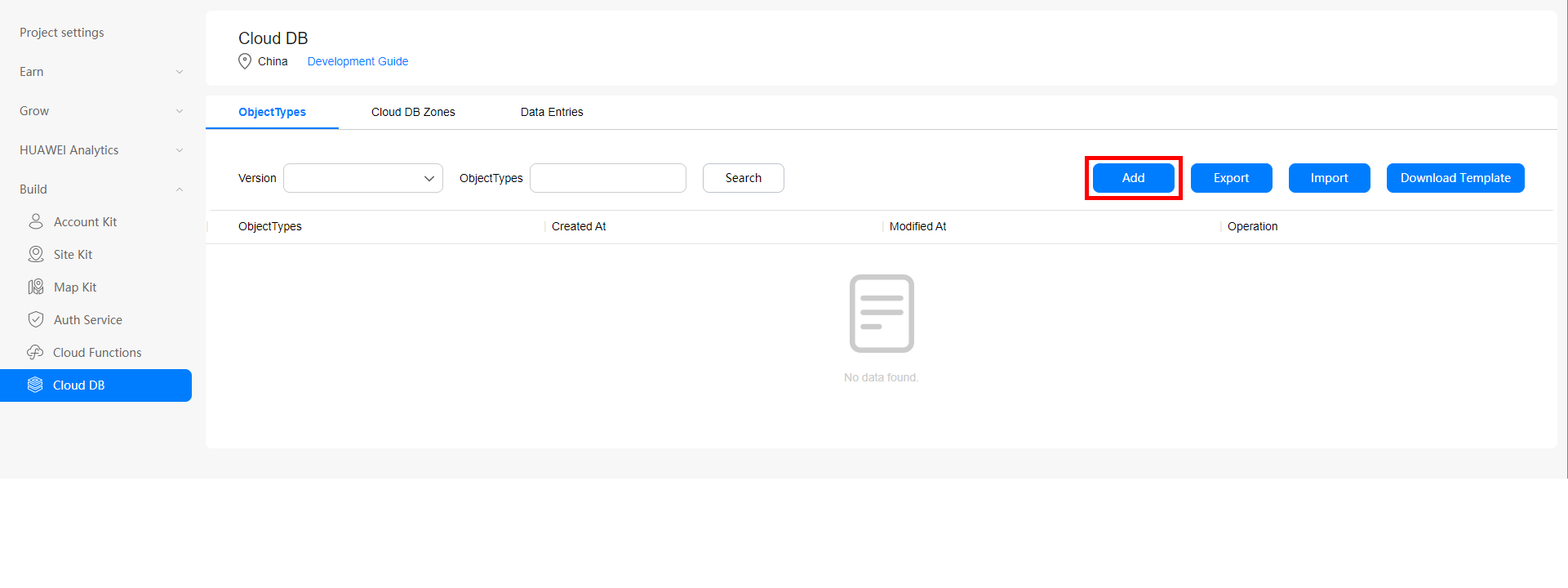Click the Site Kit location icon
1568x588 pixels.
click(36, 254)
